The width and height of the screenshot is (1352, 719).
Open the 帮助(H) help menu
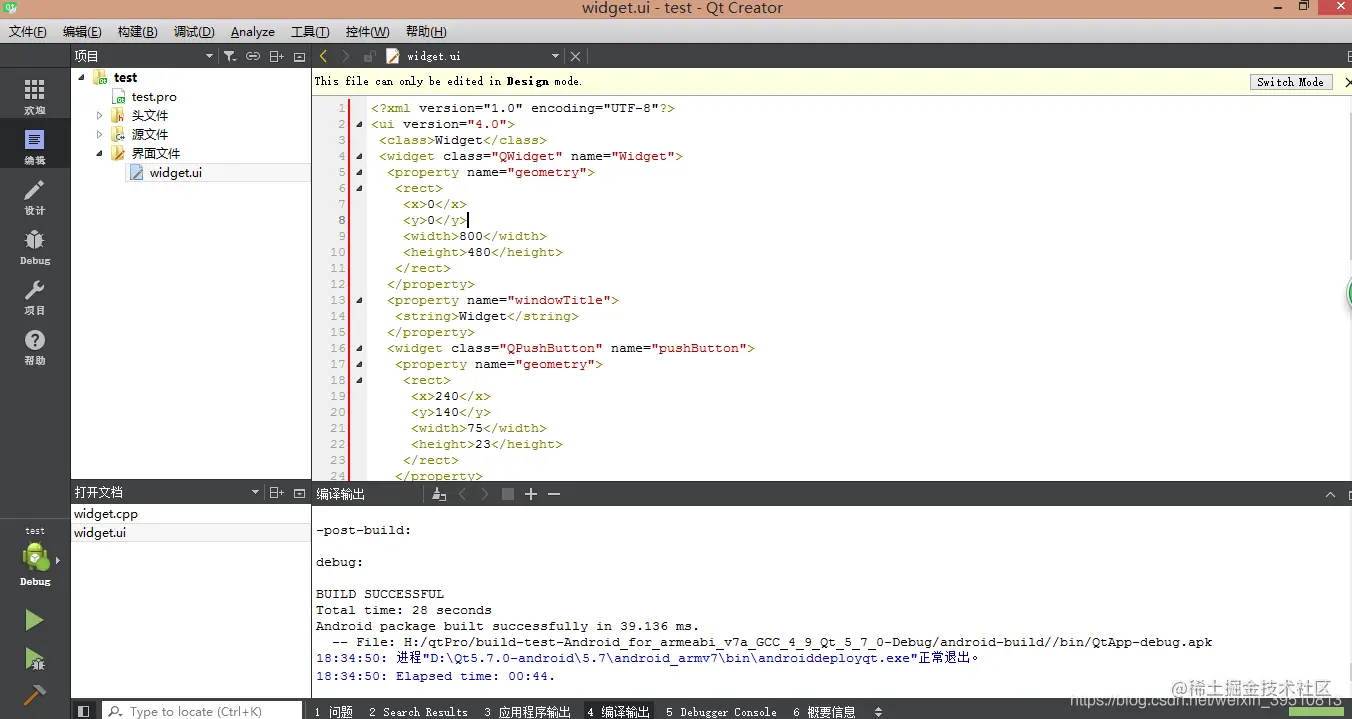(426, 32)
